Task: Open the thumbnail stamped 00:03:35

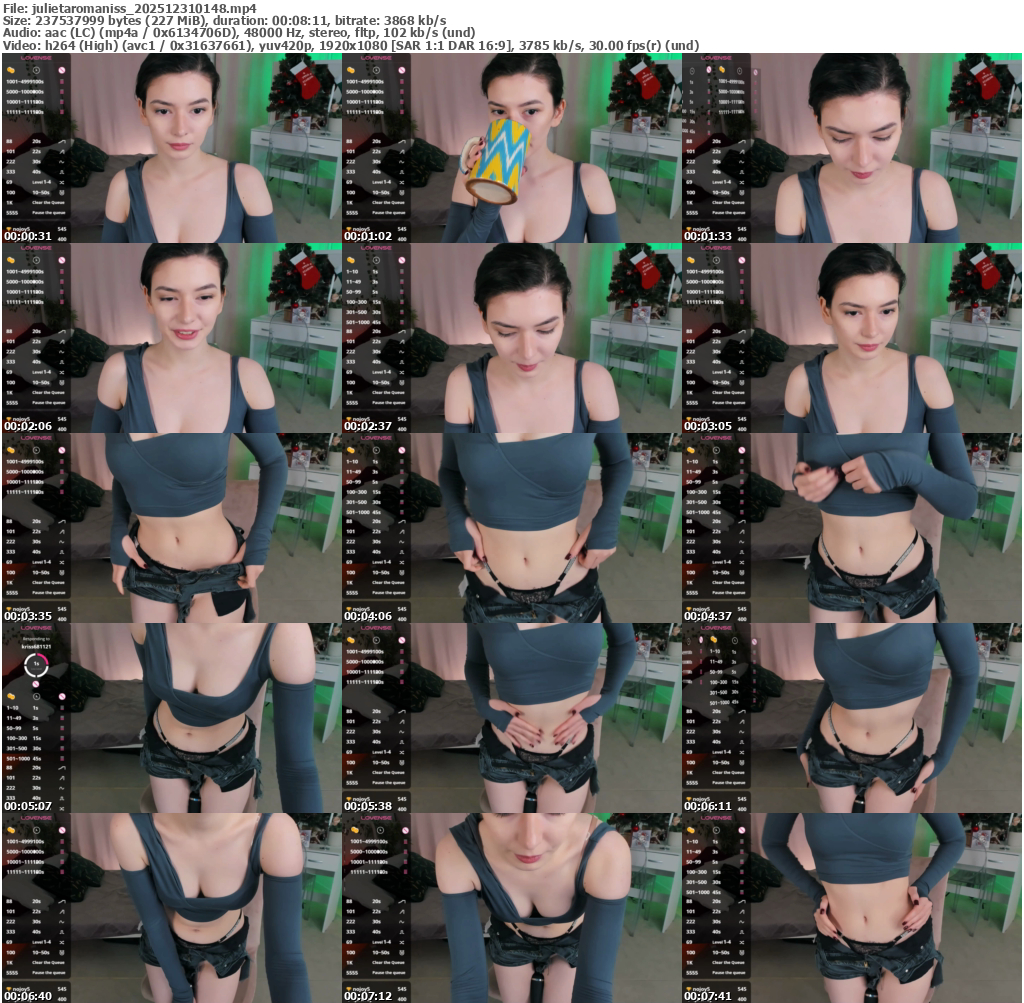Action: (x=171, y=528)
